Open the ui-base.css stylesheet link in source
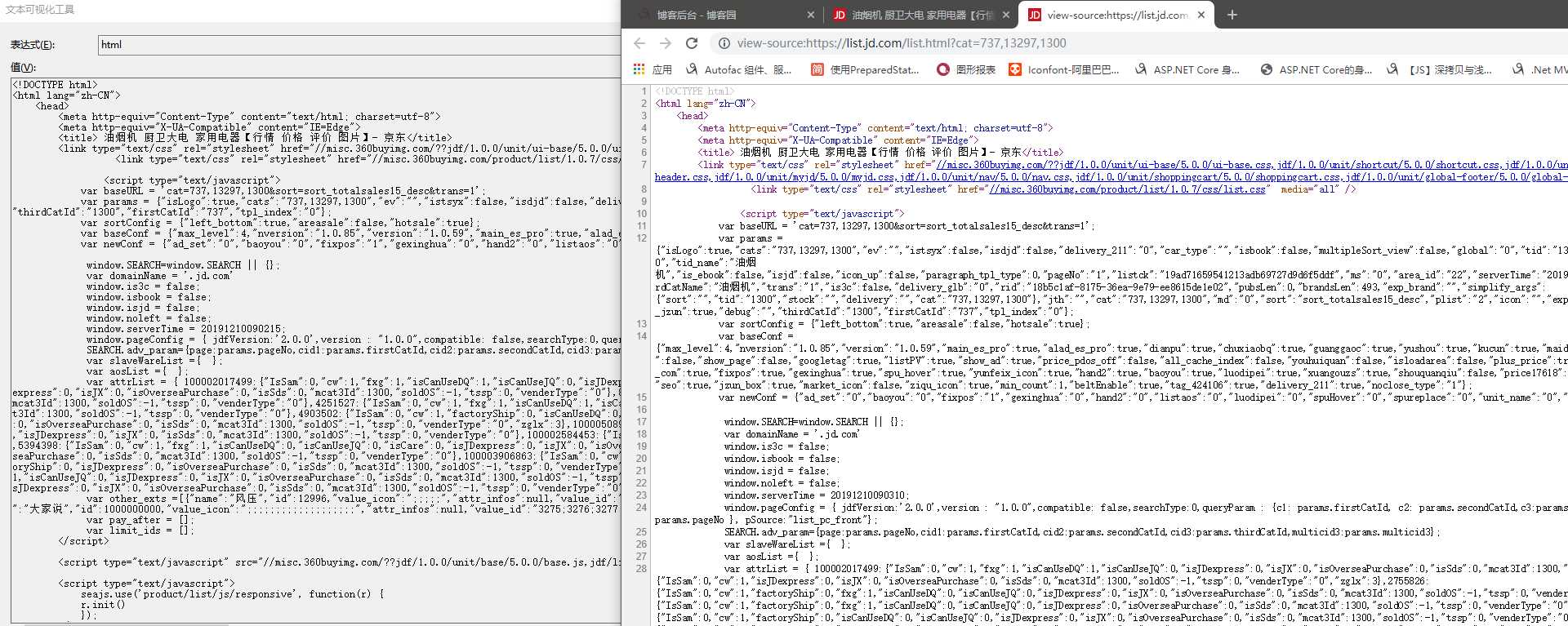This screenshot has height=626, width=1568. tap(1105, 165)
